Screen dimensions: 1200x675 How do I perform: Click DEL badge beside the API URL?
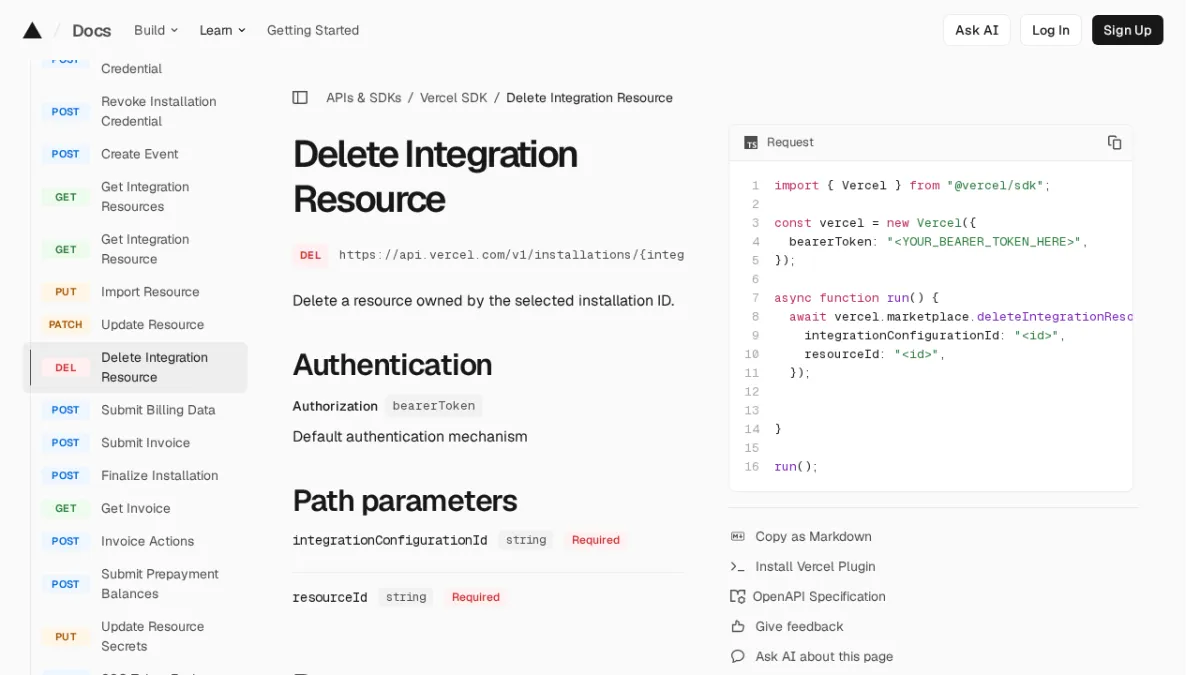[310, 255]
